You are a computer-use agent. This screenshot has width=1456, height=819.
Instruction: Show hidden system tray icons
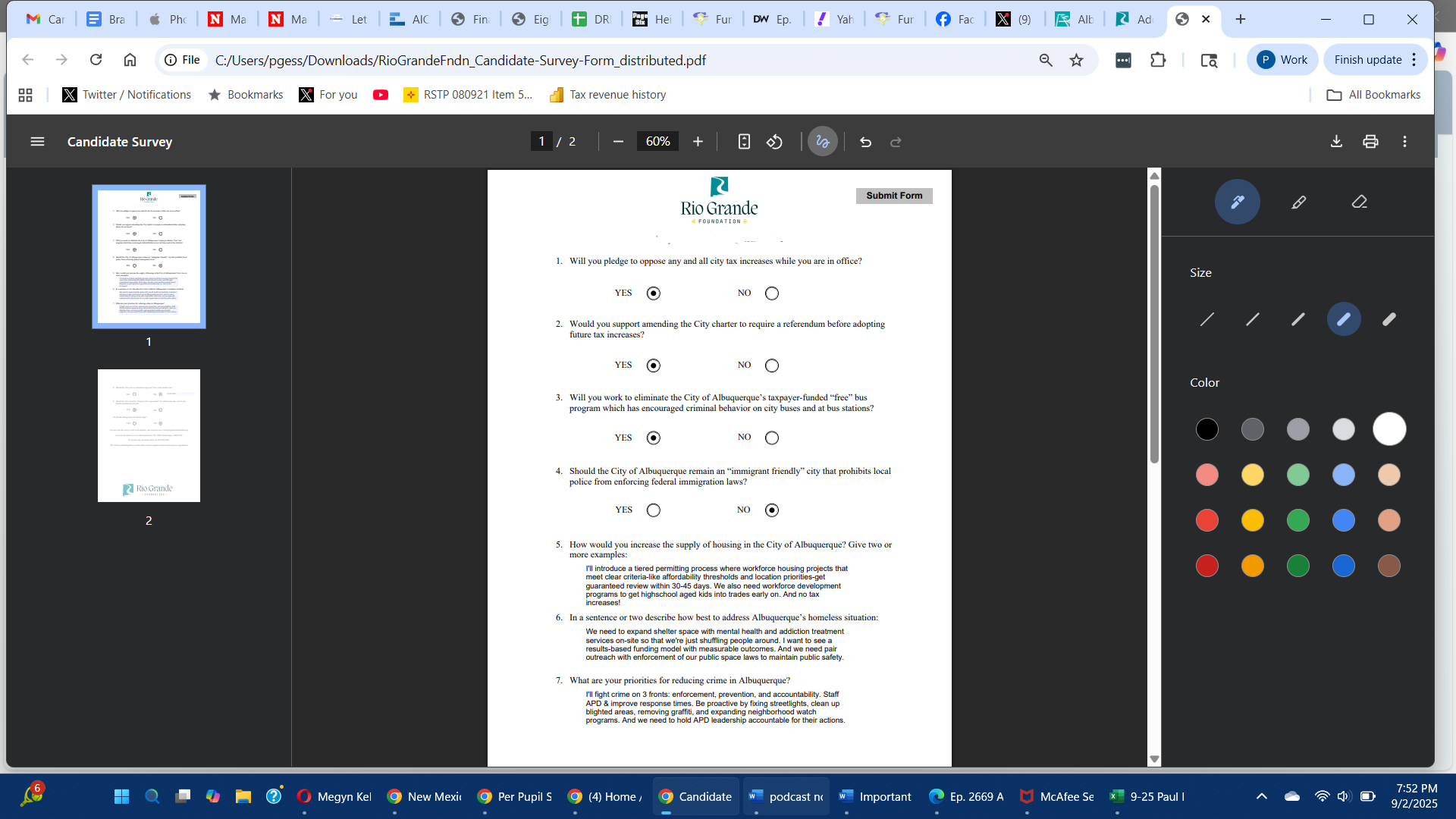1261,796
